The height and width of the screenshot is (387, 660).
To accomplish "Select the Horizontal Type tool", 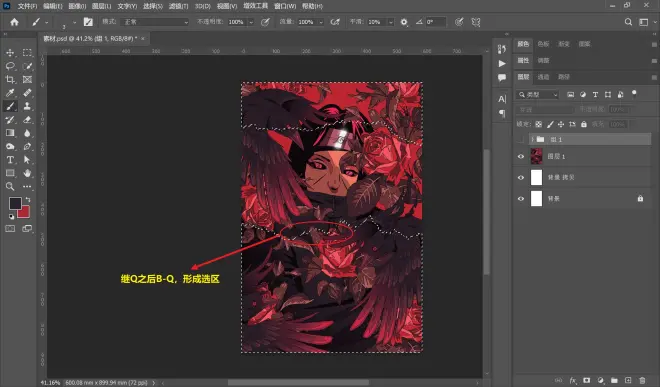I will (10, 160).
